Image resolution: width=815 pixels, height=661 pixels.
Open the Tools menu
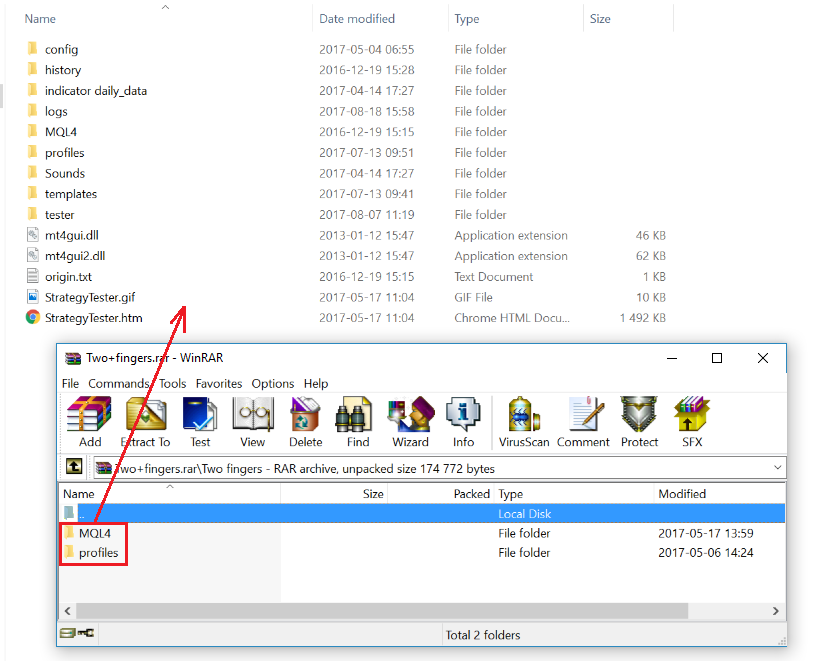(173, 384)
